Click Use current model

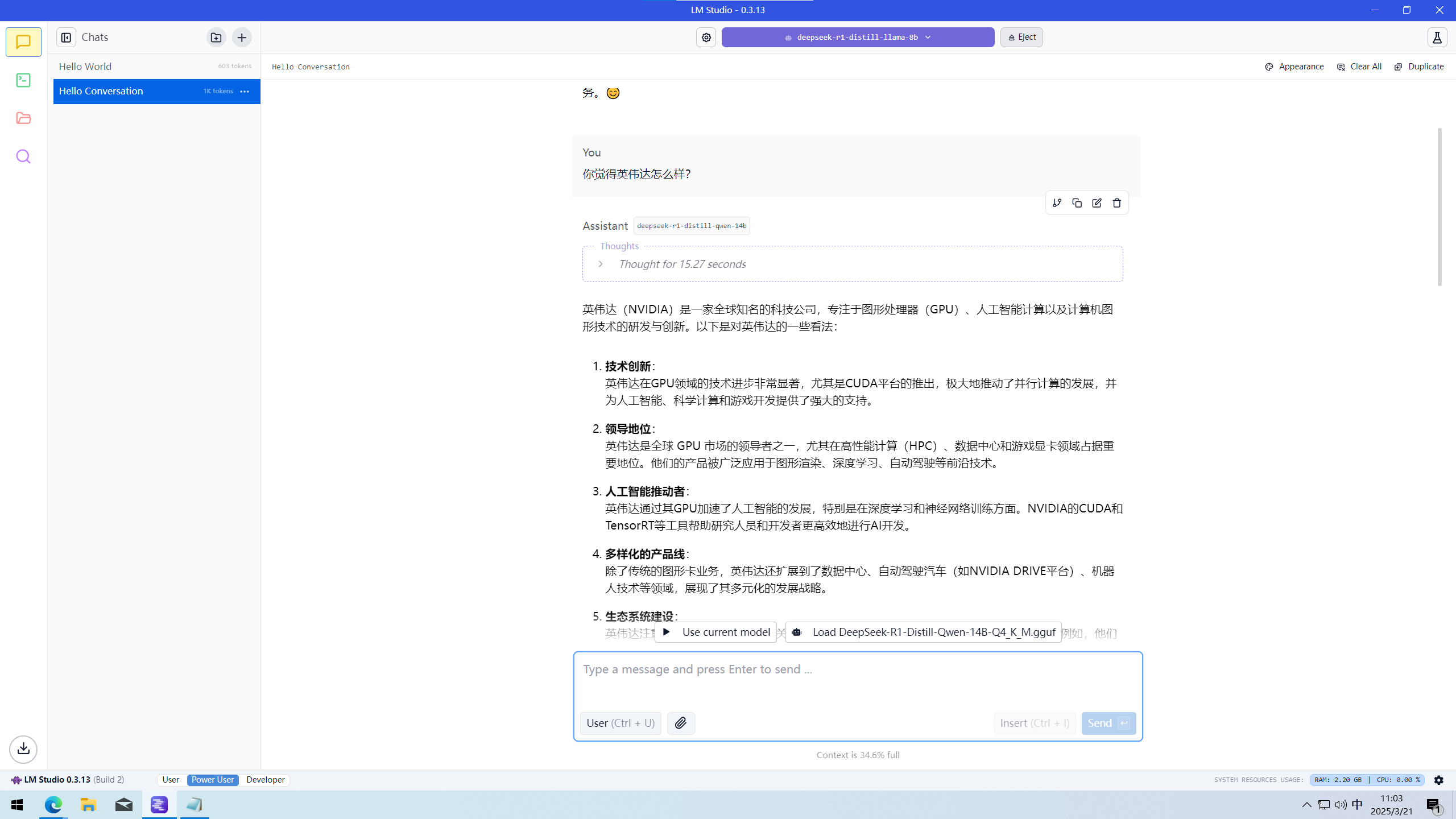click(x=715, y=632)
